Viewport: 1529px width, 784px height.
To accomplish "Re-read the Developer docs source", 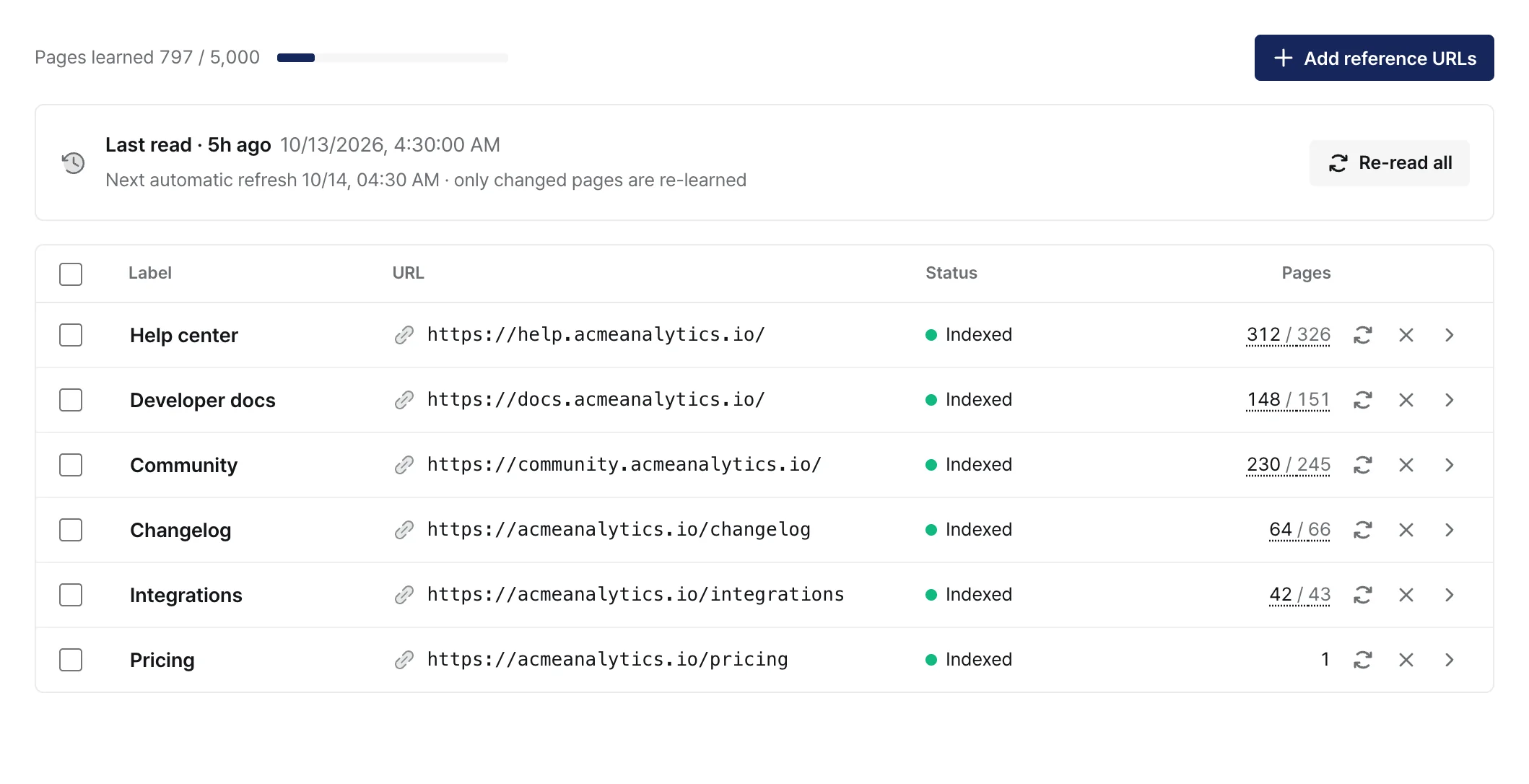I will click(1362, 400).
